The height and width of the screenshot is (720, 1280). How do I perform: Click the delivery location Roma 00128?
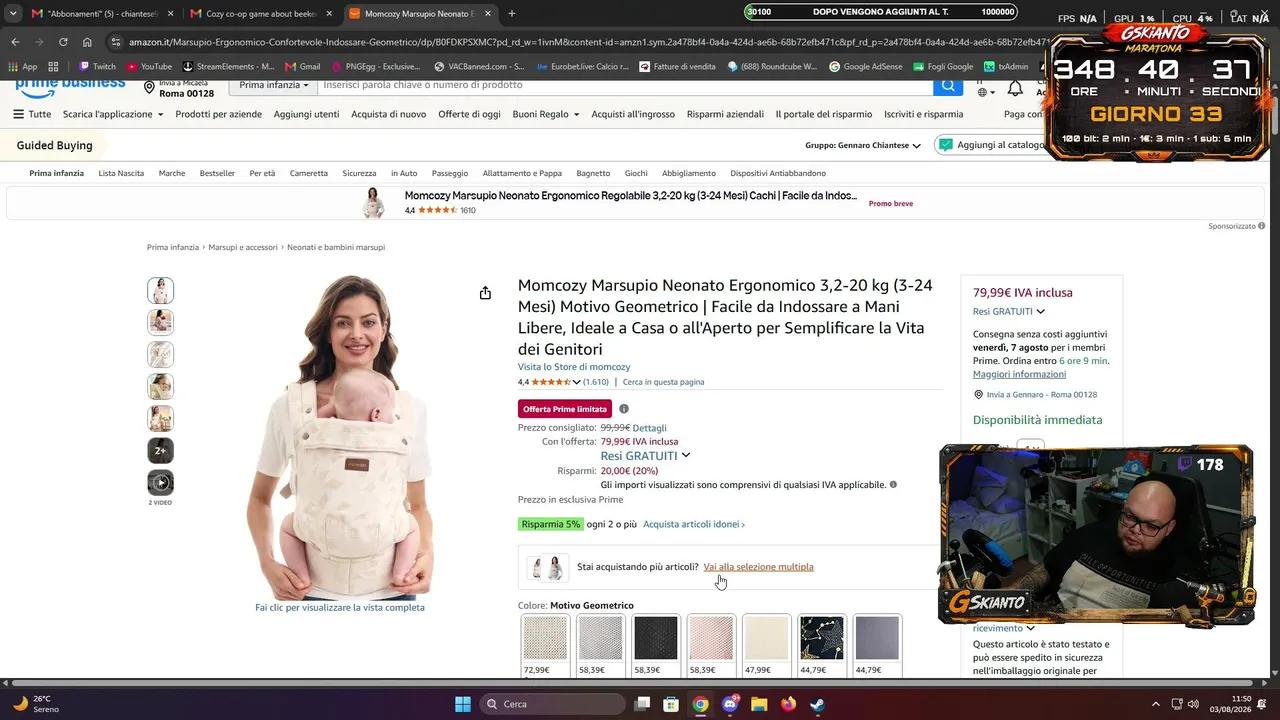pos(179,89)
